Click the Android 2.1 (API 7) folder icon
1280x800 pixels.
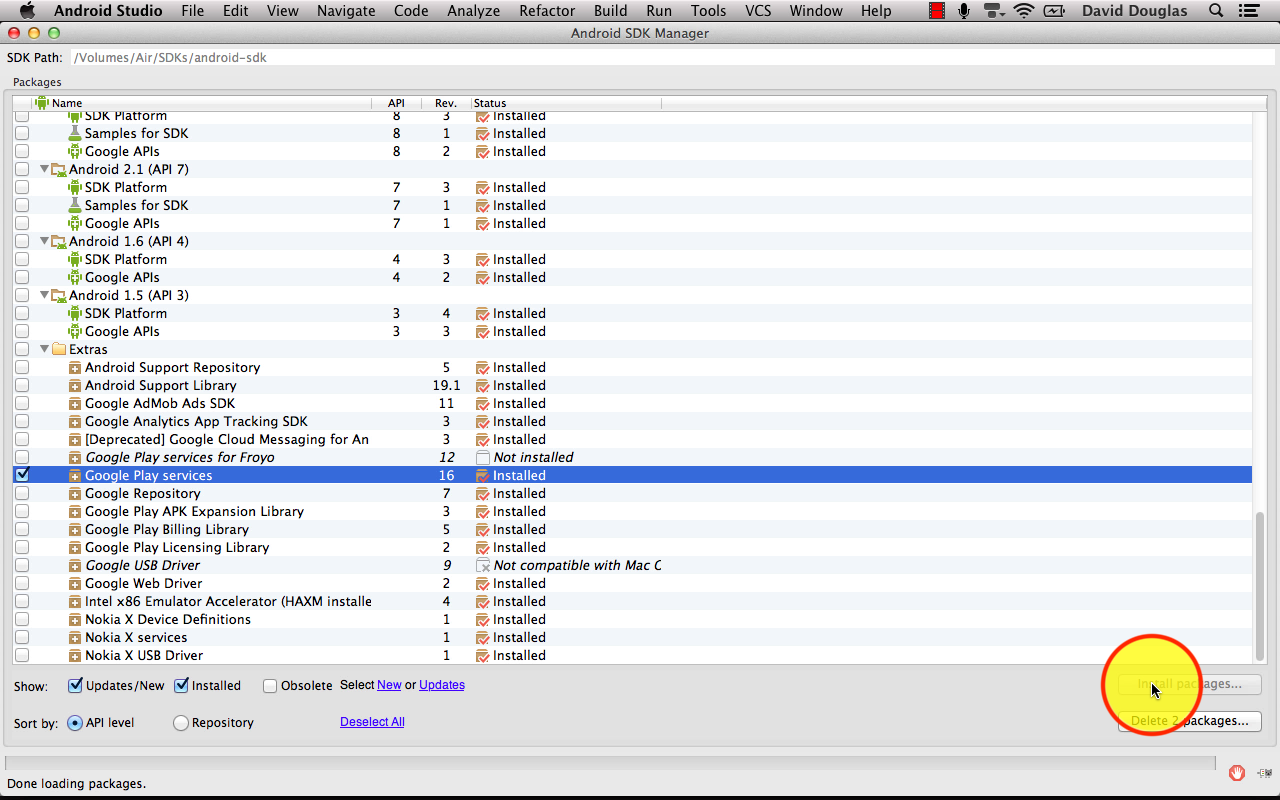59,169
